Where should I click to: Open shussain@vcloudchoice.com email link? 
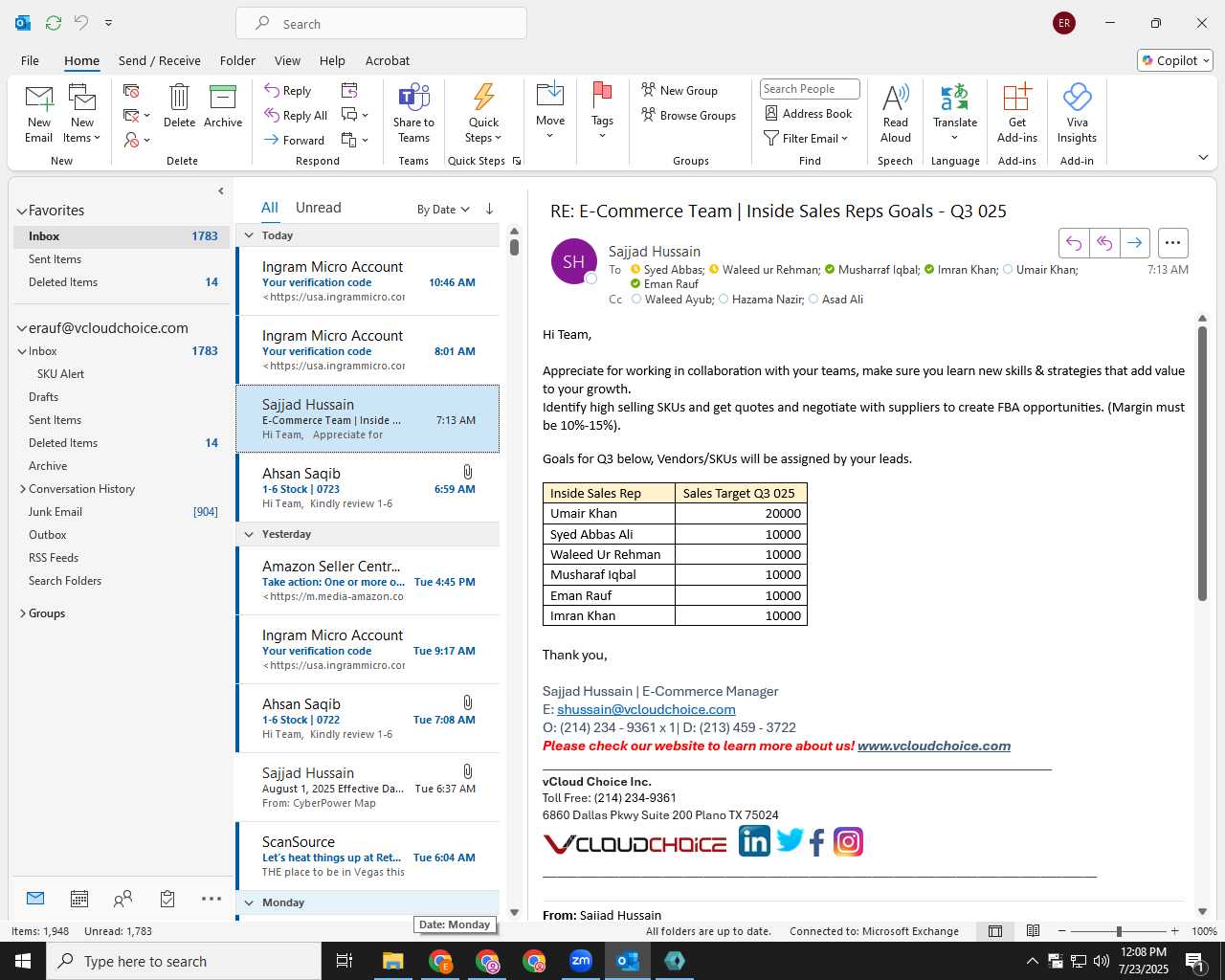646,709
